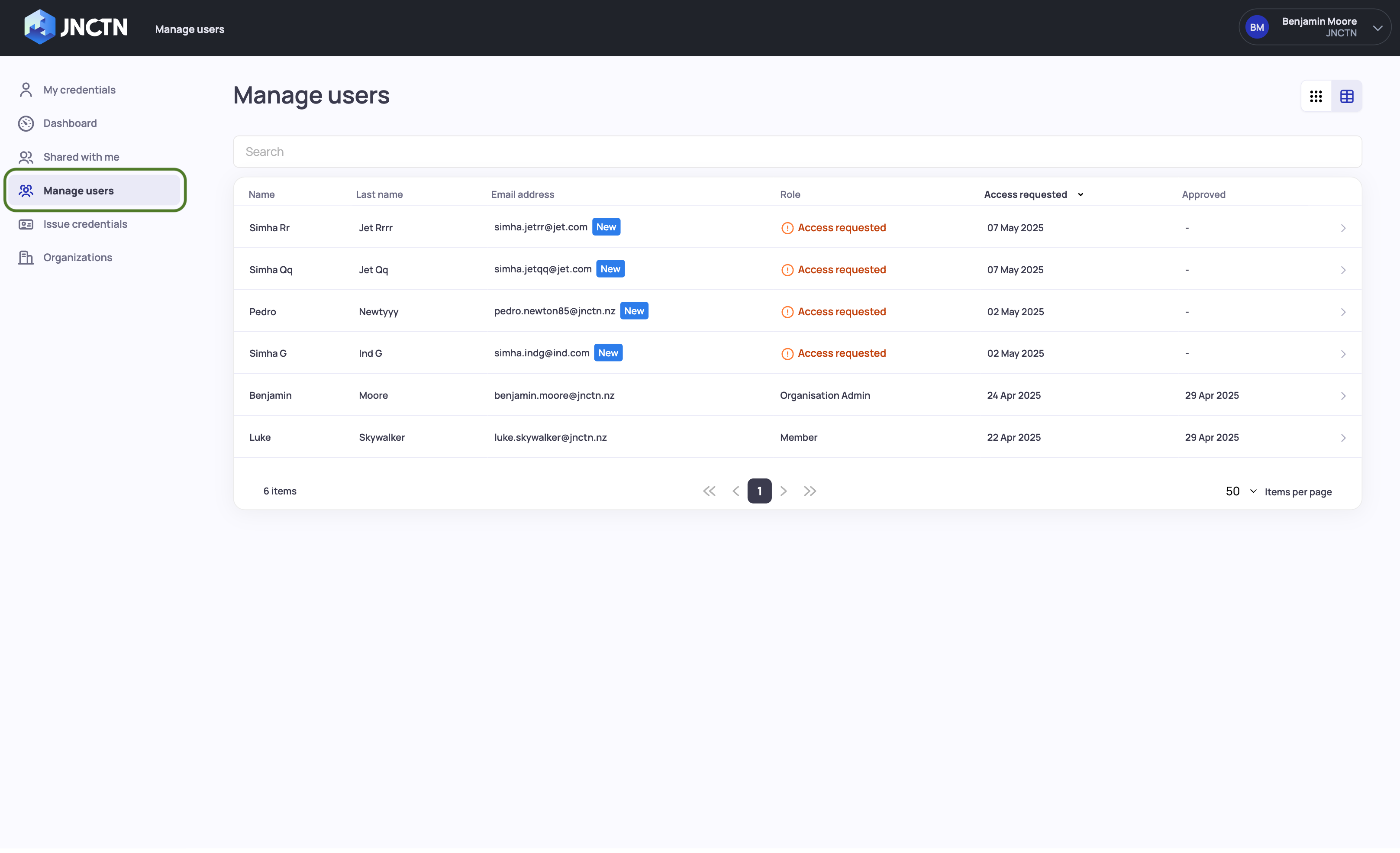The image size is (1400, 853).
Task: Click Access requested for Pedro Newtyyy
Action: (841, 311)
